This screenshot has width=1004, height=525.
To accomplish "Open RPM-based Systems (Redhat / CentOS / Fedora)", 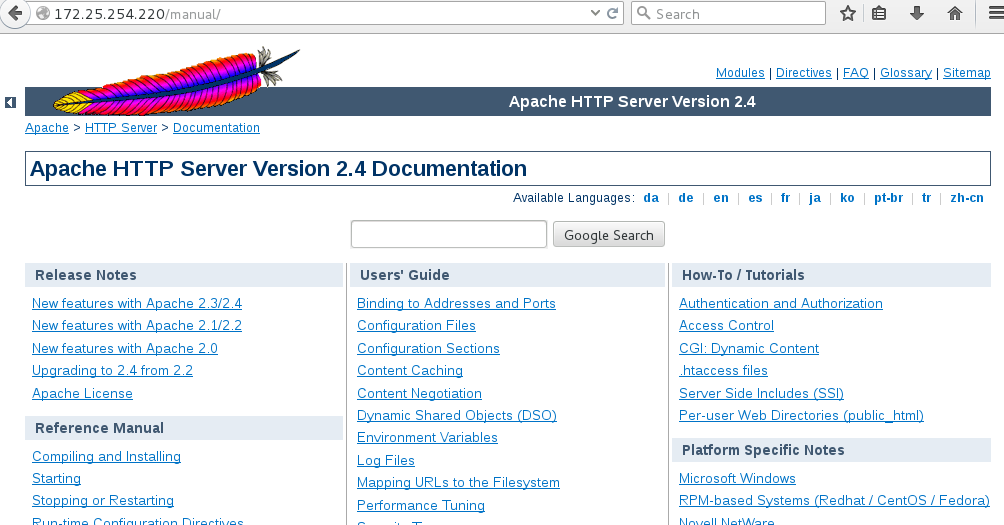I will click(834, 501).
